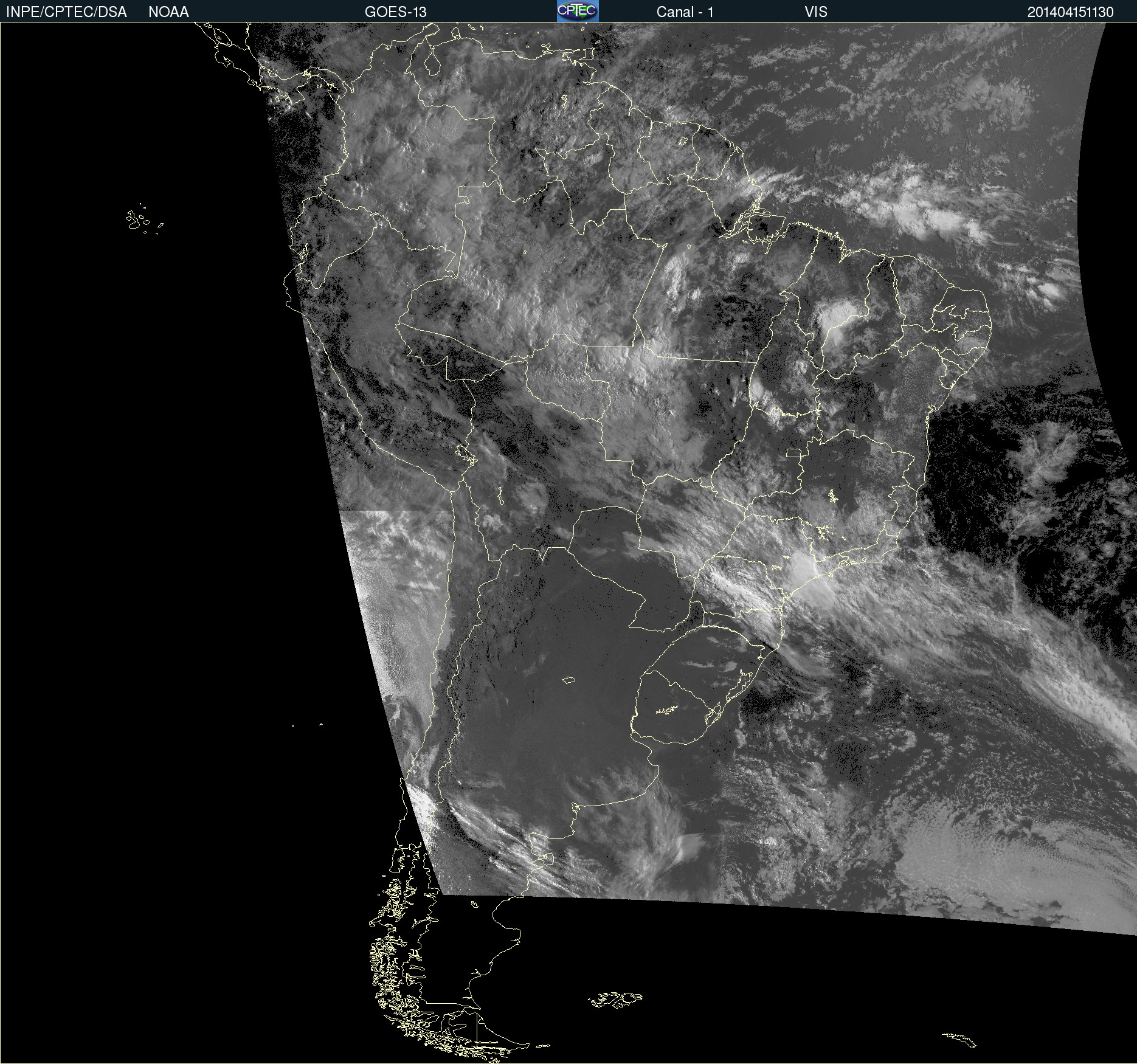Click the CPTEC logo in header
Viewport: 1137px width, 1064px height.
coord(578,11)
